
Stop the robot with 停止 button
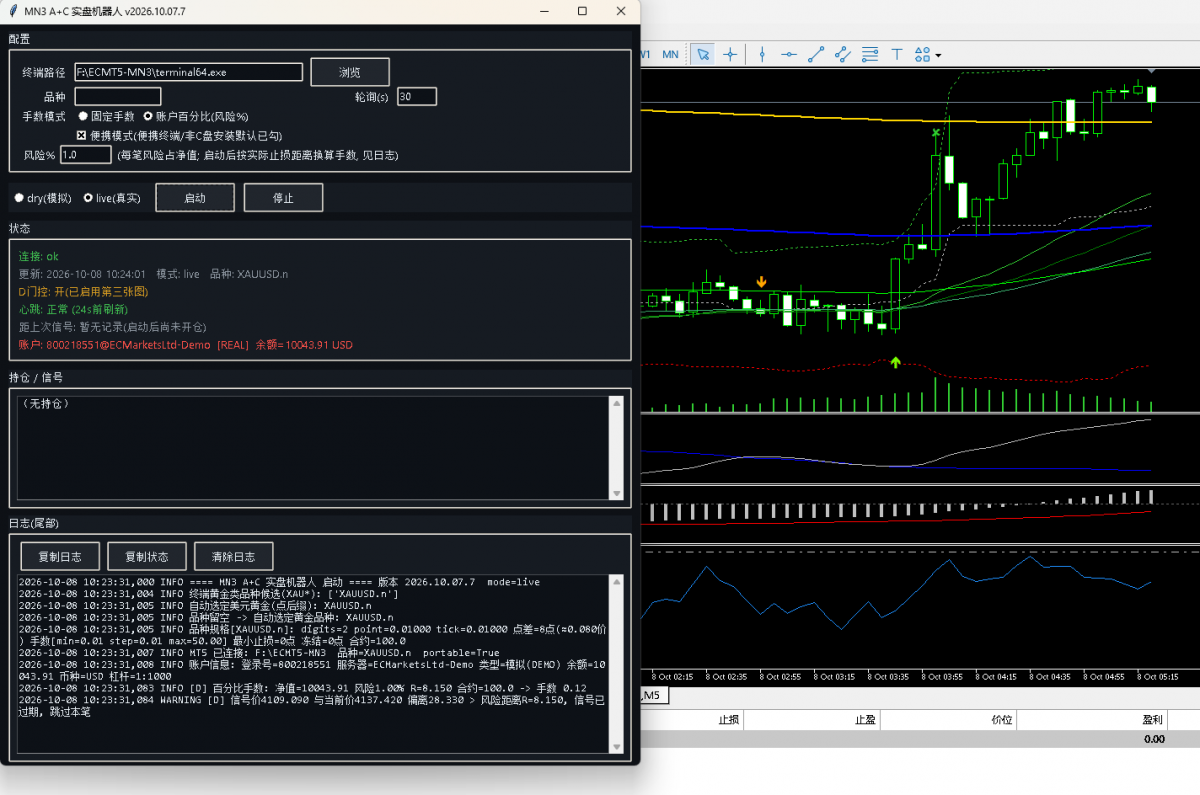[283, 198]
